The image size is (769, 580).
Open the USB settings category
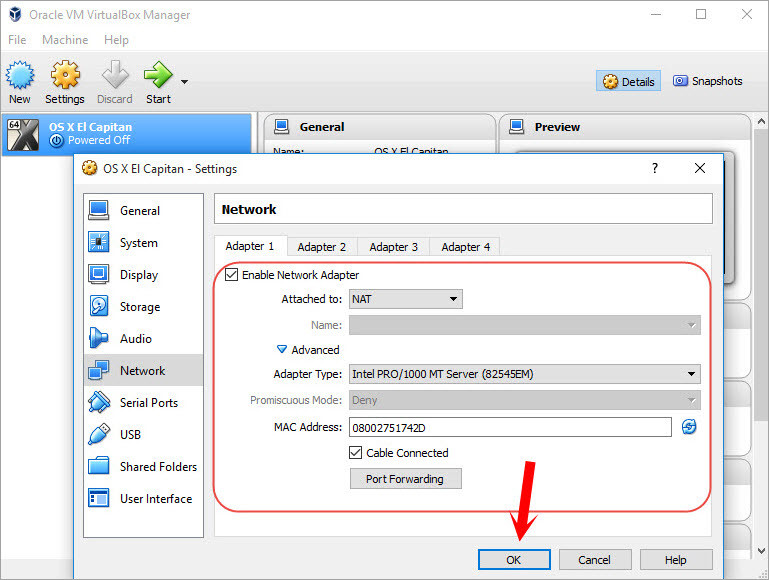[143, 434]
